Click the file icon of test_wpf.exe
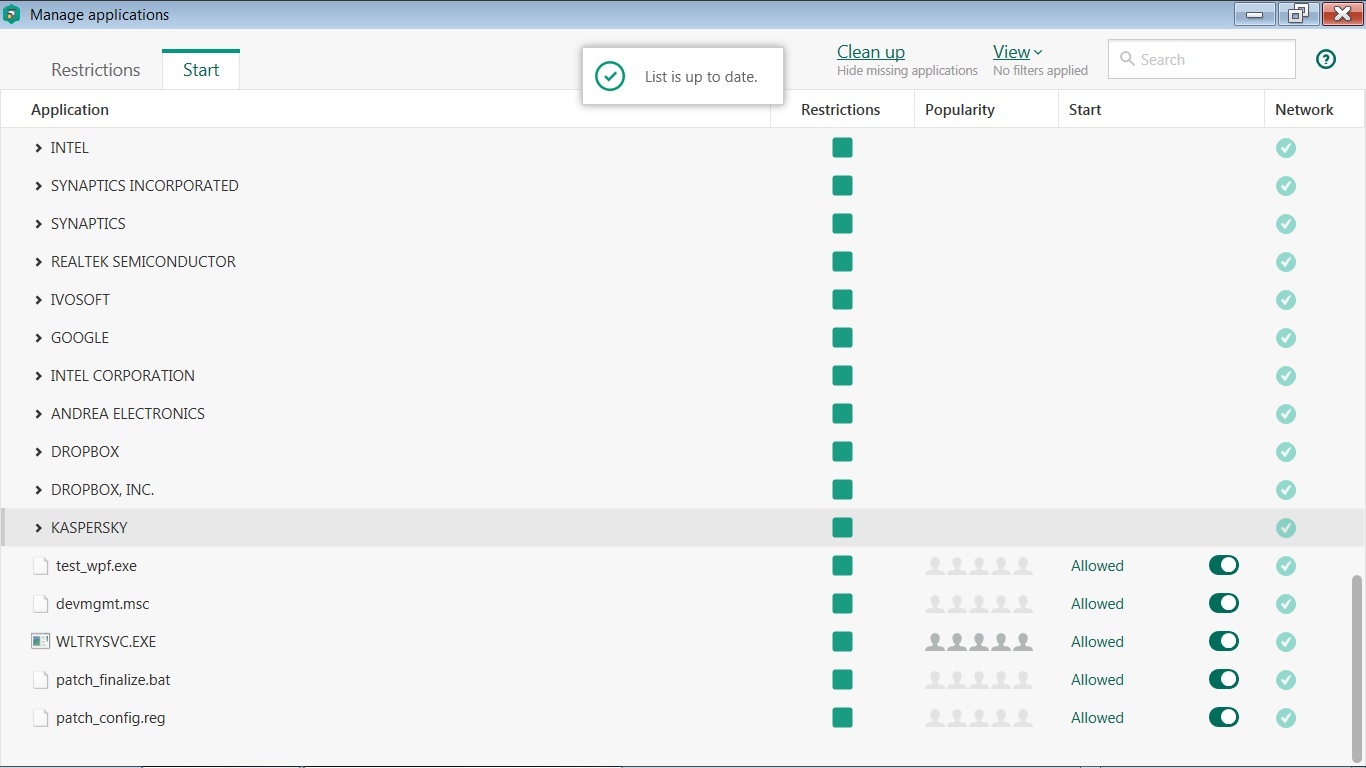The image size is (1366, 768). click(x=40, y=566)
